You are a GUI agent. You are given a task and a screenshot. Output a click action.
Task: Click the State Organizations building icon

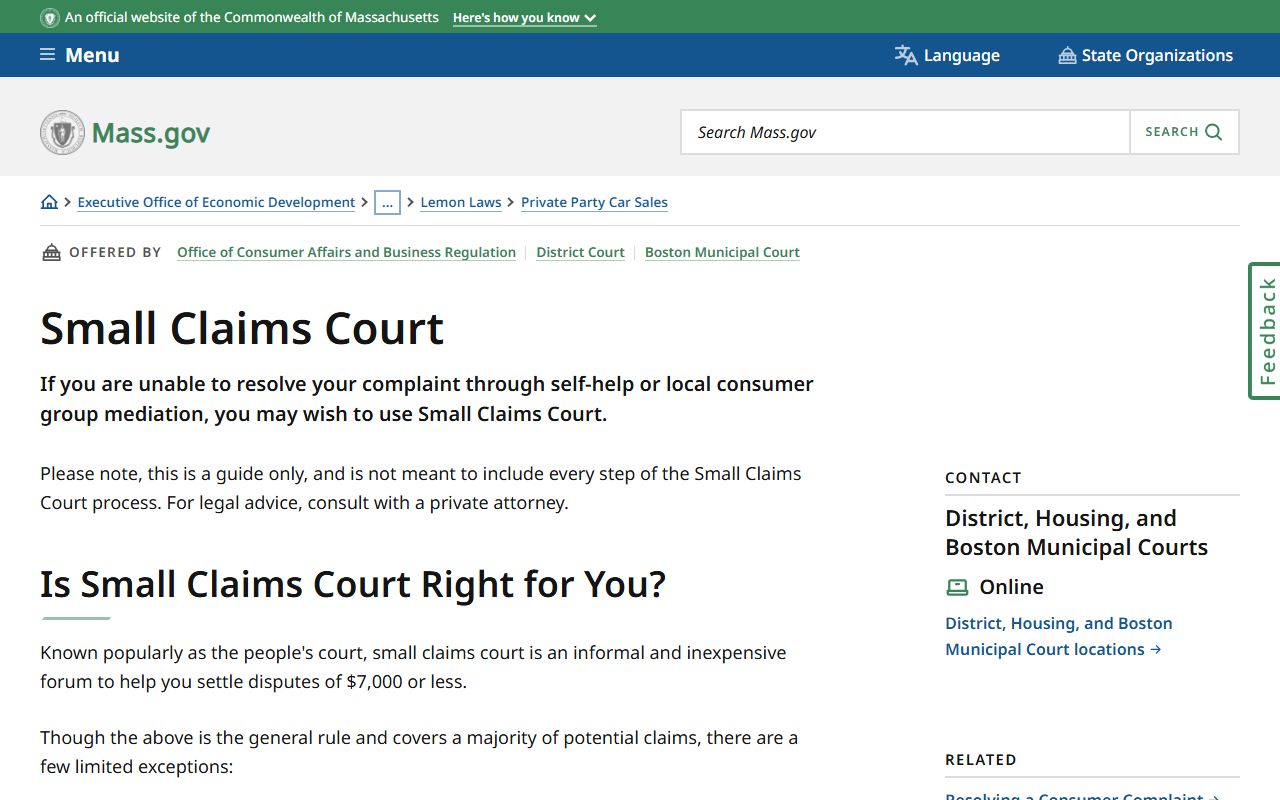(x=1067, y=55)
